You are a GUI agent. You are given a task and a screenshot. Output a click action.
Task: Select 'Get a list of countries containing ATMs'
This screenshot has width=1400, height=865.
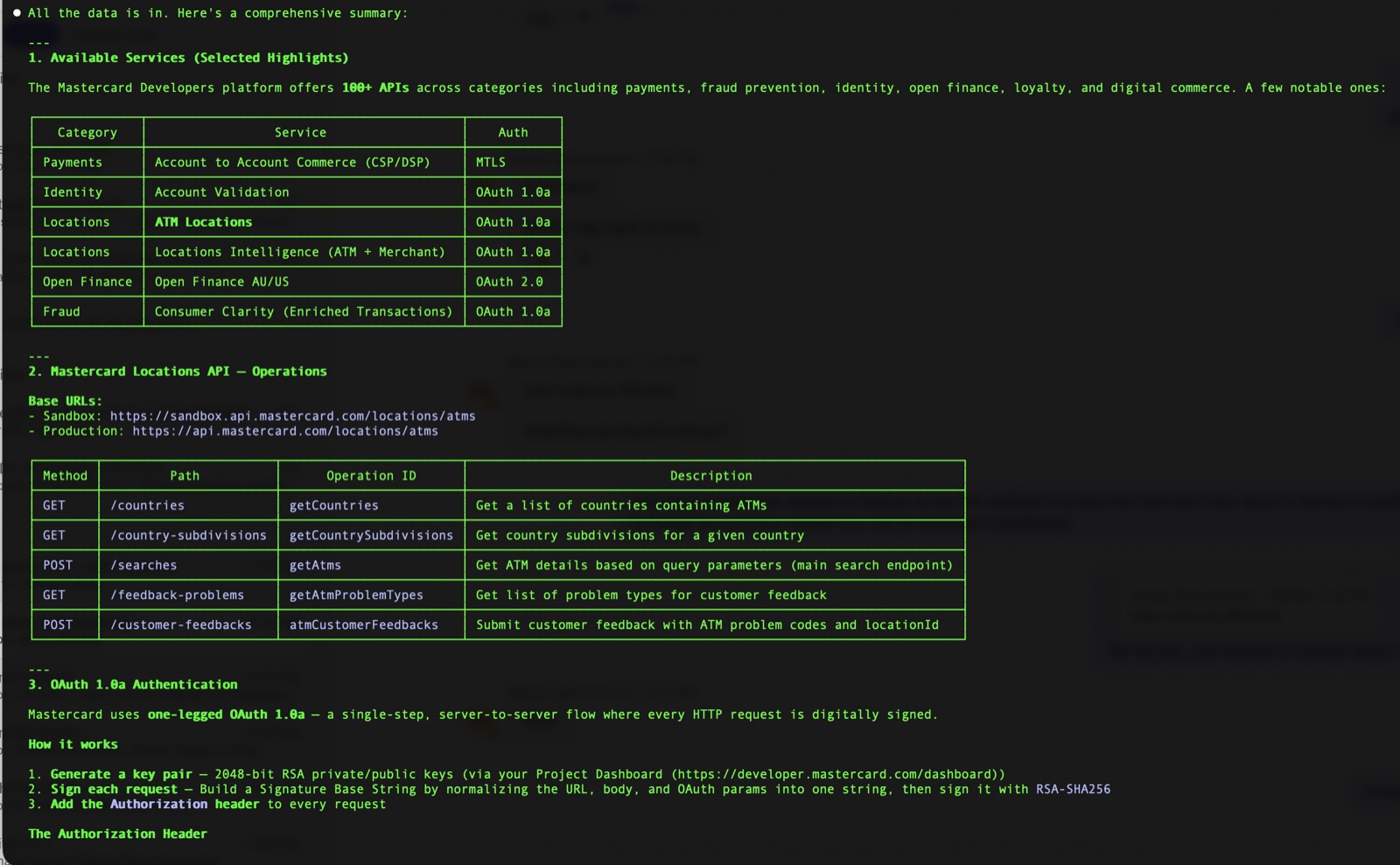tap(621, 506)
